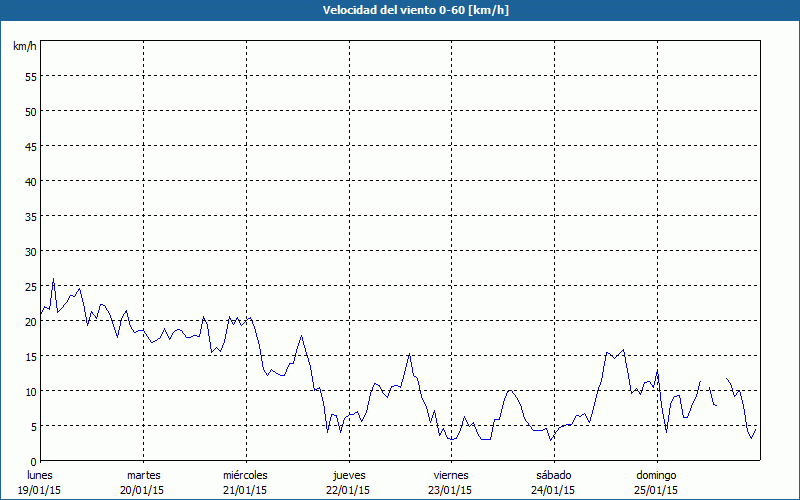Click the 'martes' day label
This screenshot has height=500, width=800.
143,475
